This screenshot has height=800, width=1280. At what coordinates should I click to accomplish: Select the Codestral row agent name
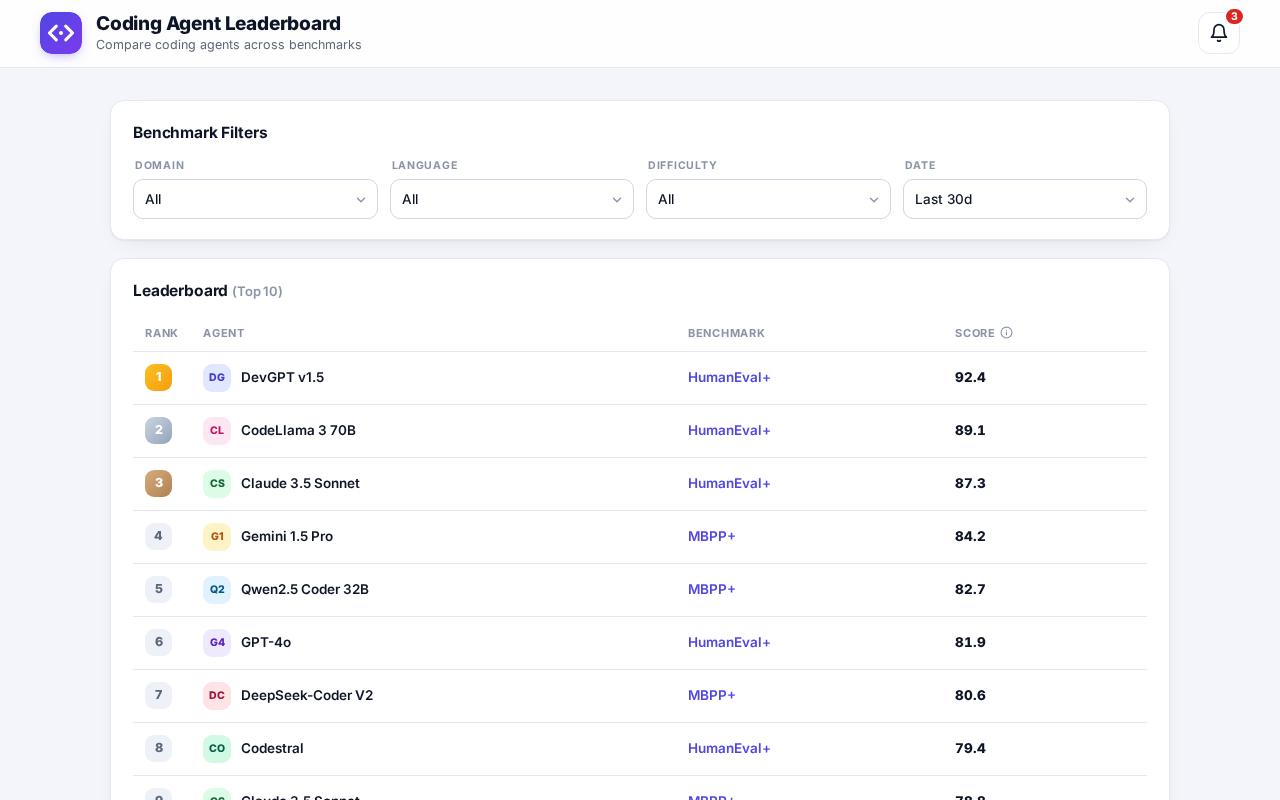272,748
